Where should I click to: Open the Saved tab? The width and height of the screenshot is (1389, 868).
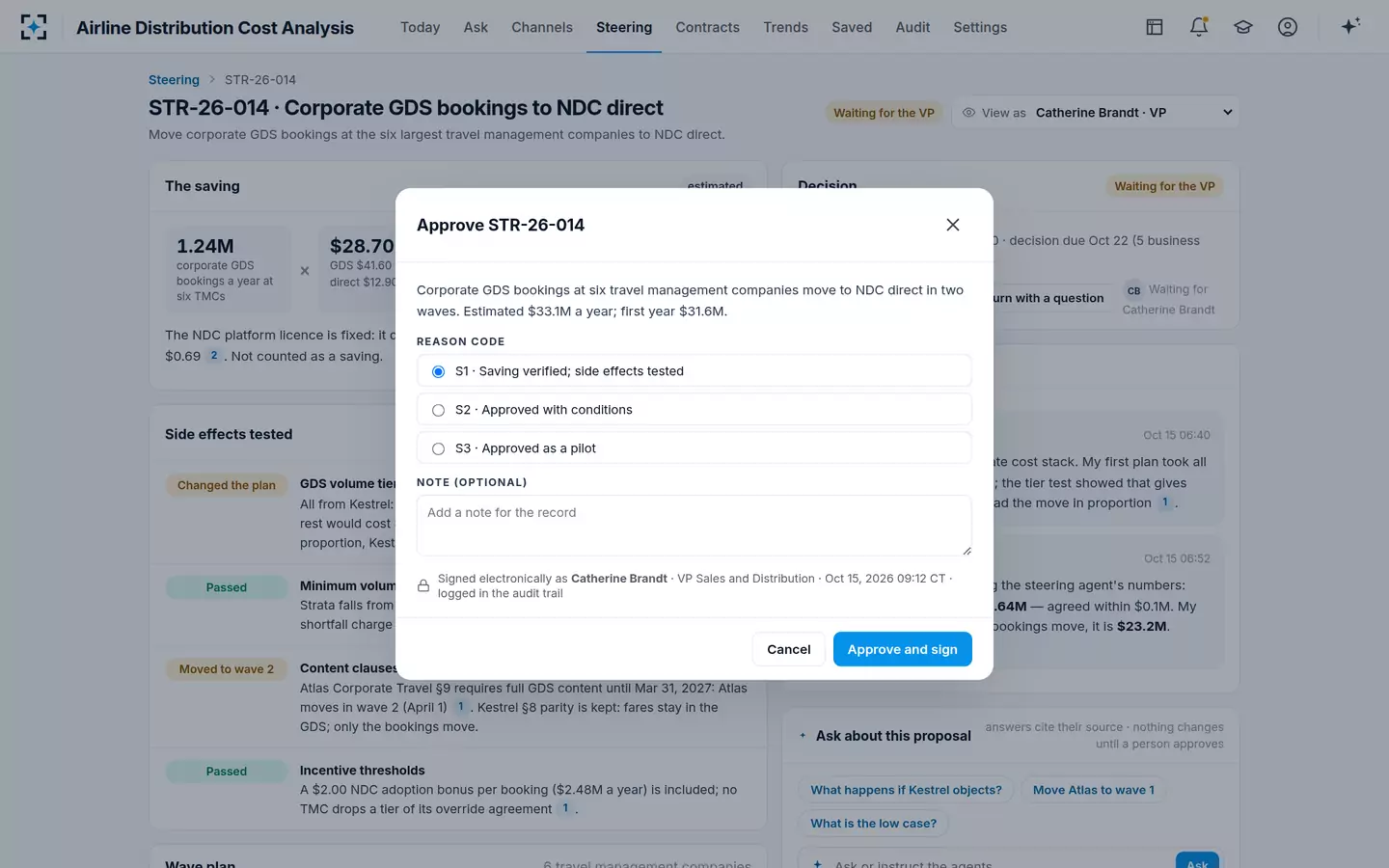click(852, 27)
